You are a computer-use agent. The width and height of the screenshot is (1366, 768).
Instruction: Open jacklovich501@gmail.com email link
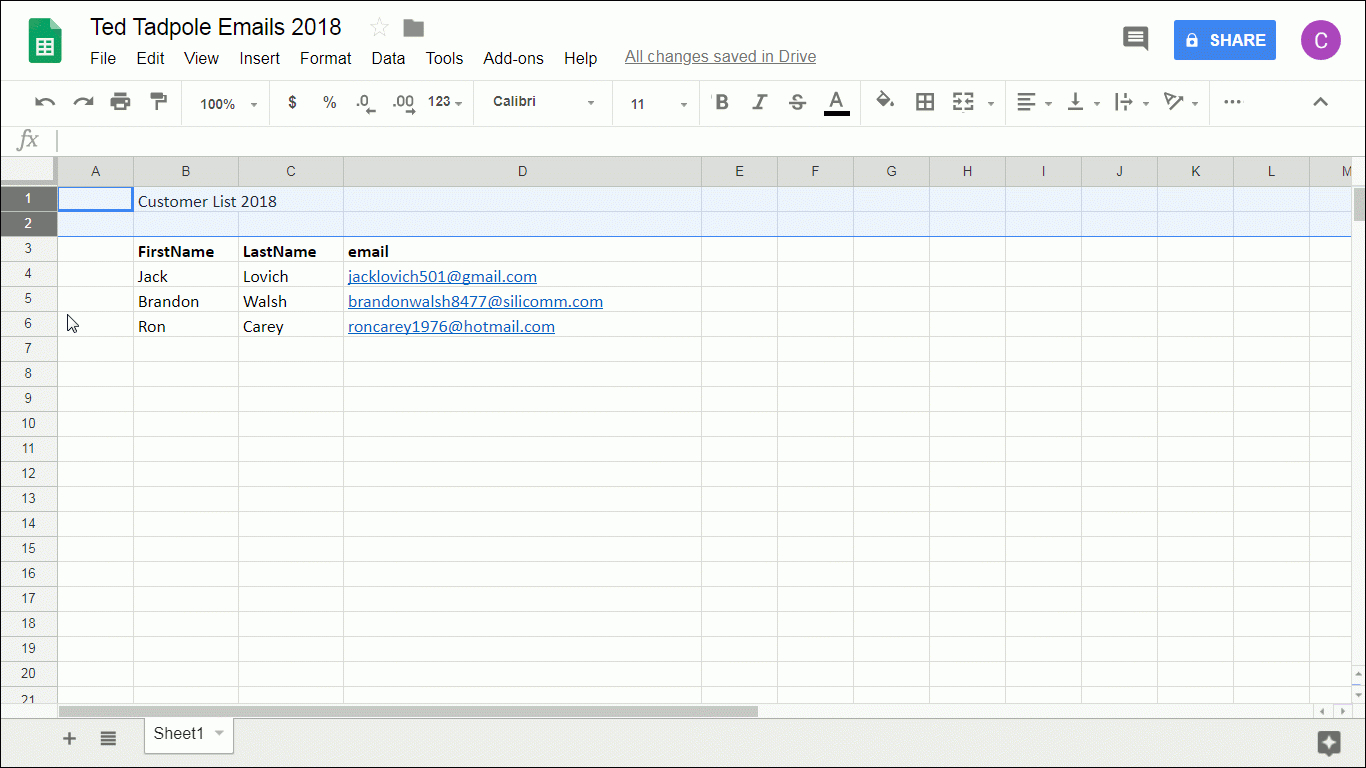tap(442, 276)
